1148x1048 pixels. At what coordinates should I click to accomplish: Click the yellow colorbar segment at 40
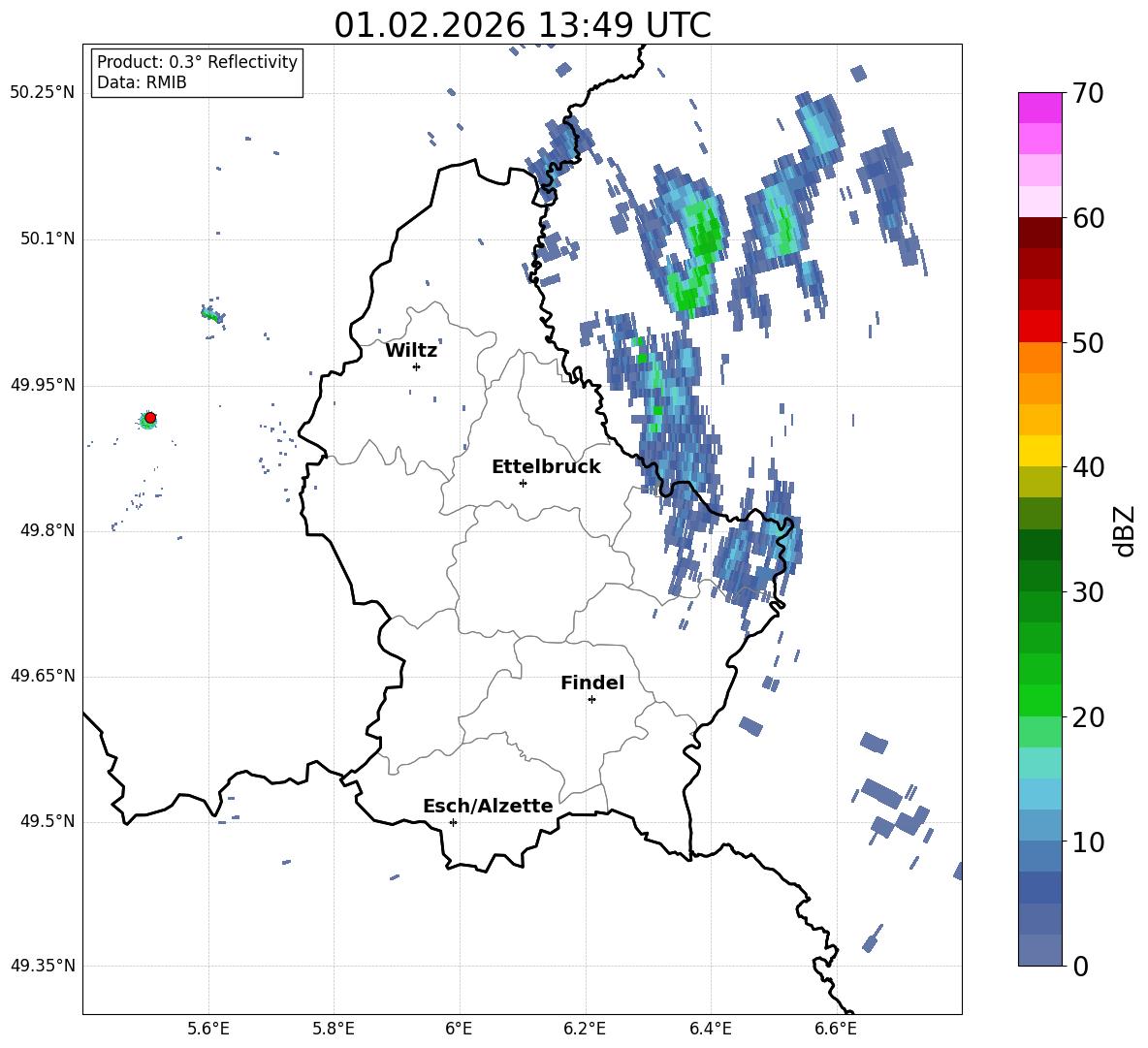pyautogui.click(x=1039, y=451)
